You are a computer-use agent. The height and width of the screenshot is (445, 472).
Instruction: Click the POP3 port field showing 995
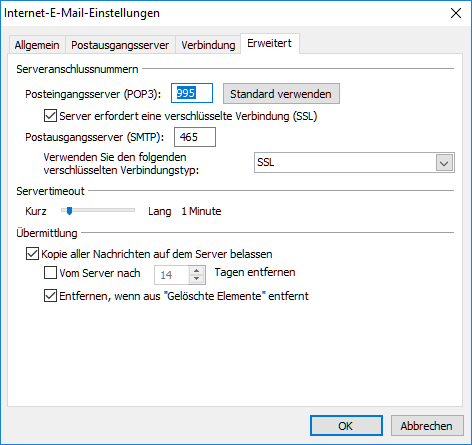coord(192,93)
